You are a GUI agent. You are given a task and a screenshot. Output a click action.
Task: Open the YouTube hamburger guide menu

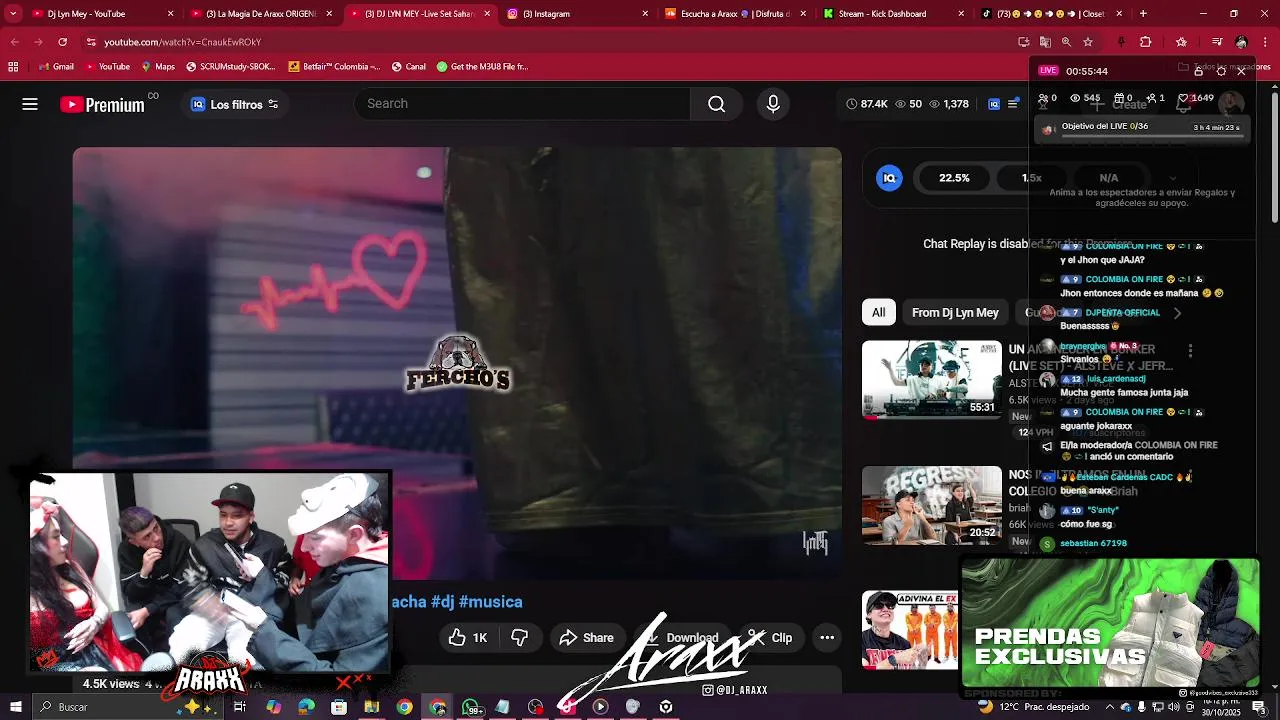(30, 104)
